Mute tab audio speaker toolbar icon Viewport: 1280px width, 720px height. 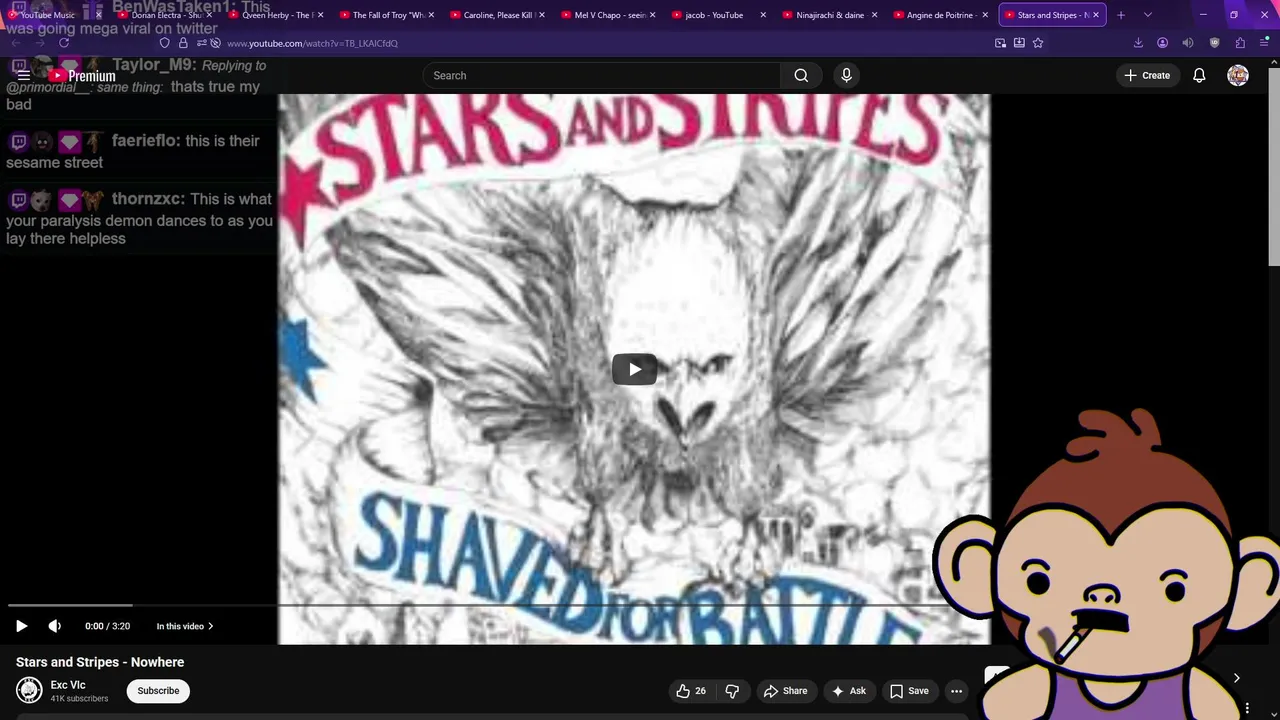coord(1188,43)
